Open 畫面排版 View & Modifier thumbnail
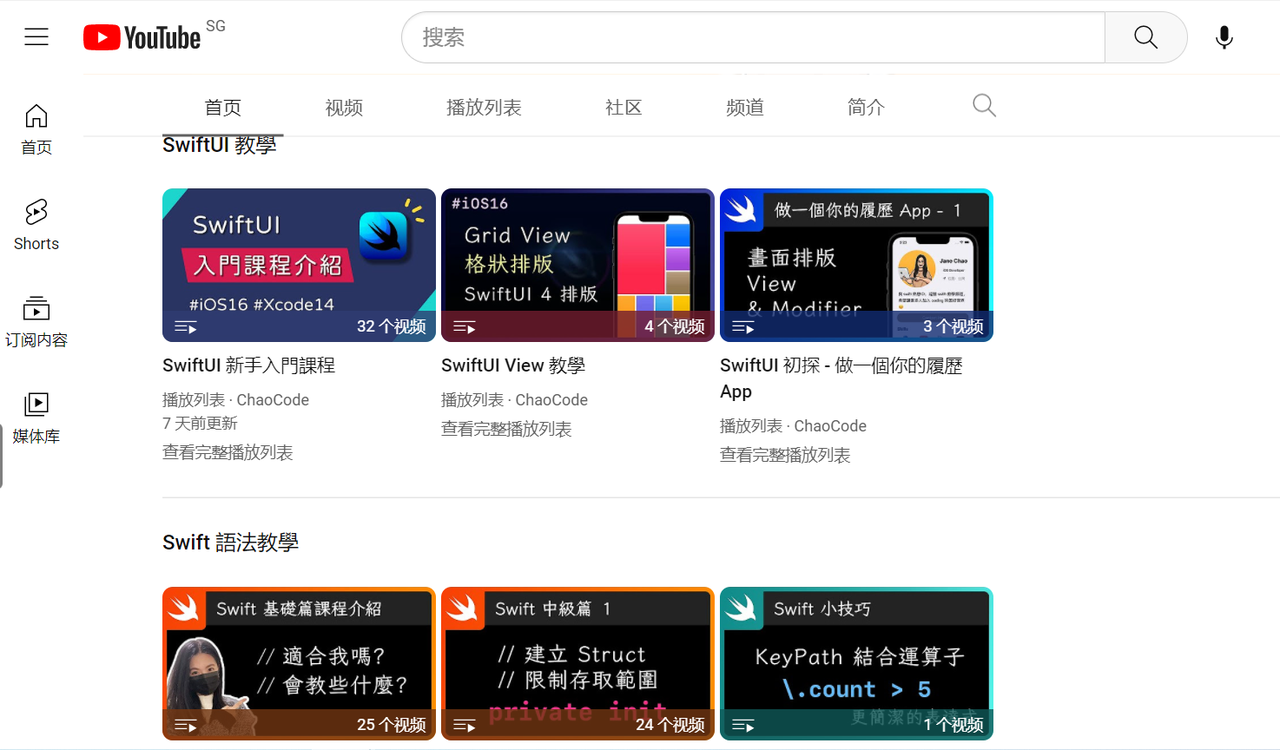The width and height of the screenshot is (1280, 750). pos(857,265)
